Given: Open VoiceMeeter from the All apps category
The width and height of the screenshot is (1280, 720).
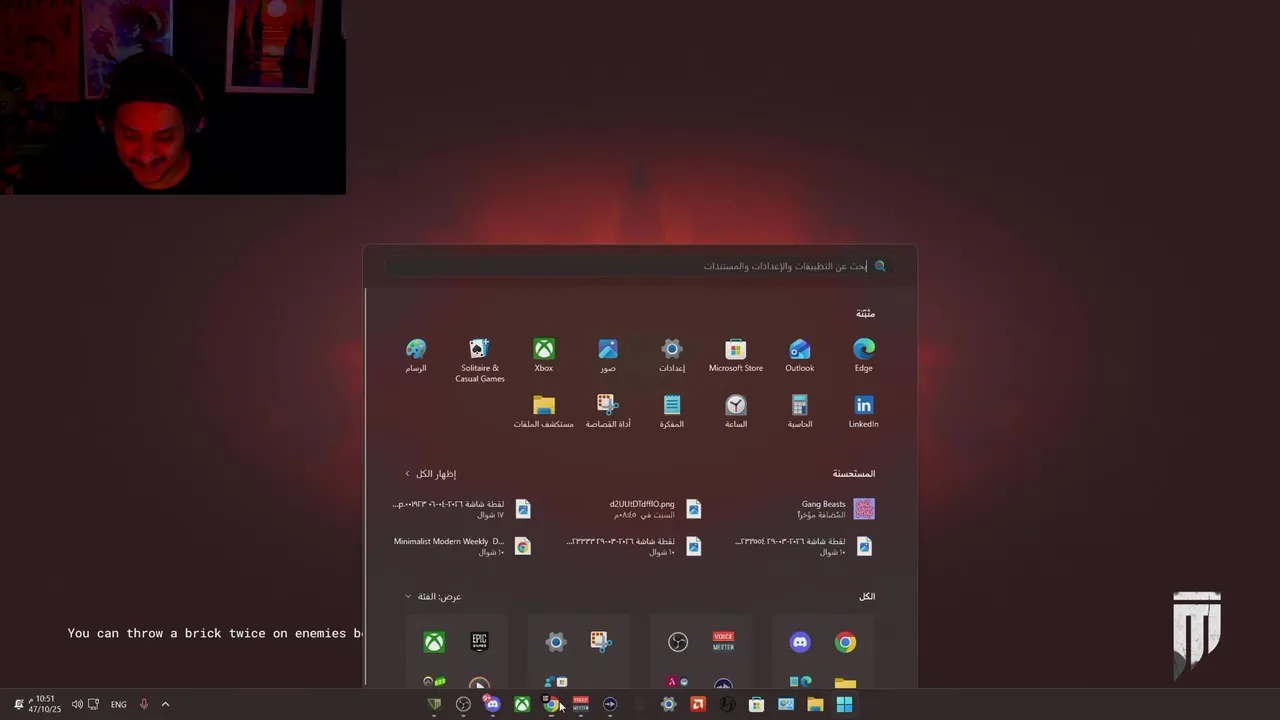Looking at the screenshot, I should 723,642.
